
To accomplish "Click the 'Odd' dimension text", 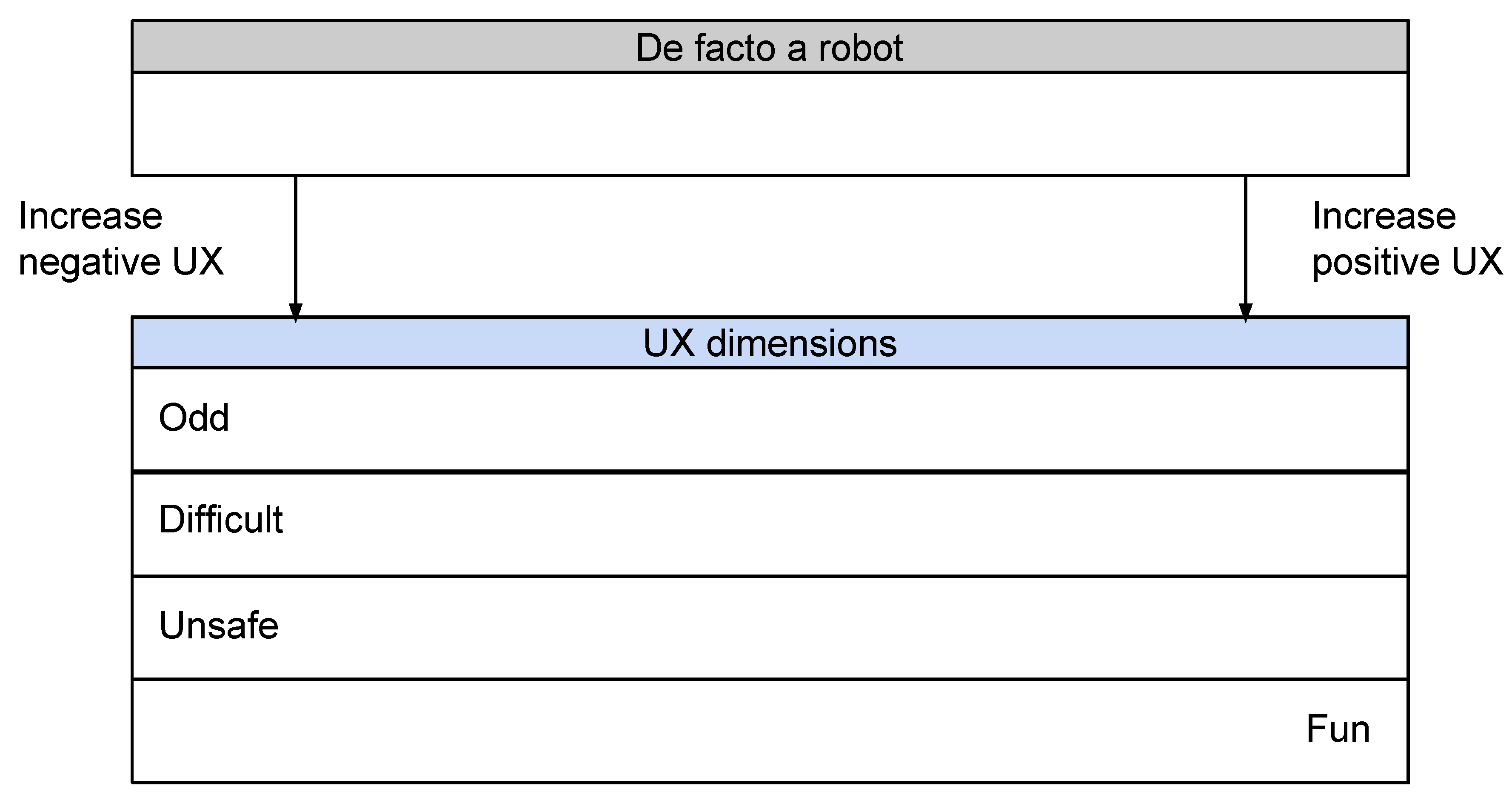I will [x=194, y=418].
